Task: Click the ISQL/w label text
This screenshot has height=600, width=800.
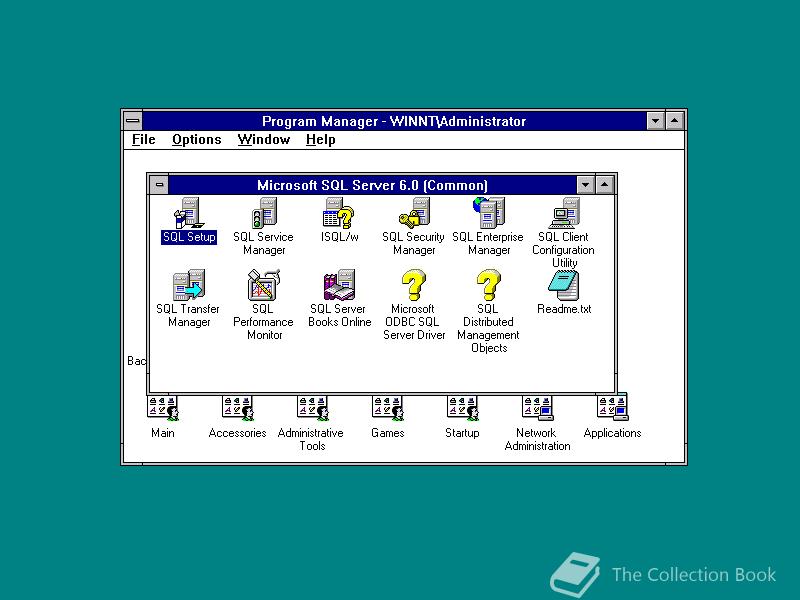Action: [339, 237]
